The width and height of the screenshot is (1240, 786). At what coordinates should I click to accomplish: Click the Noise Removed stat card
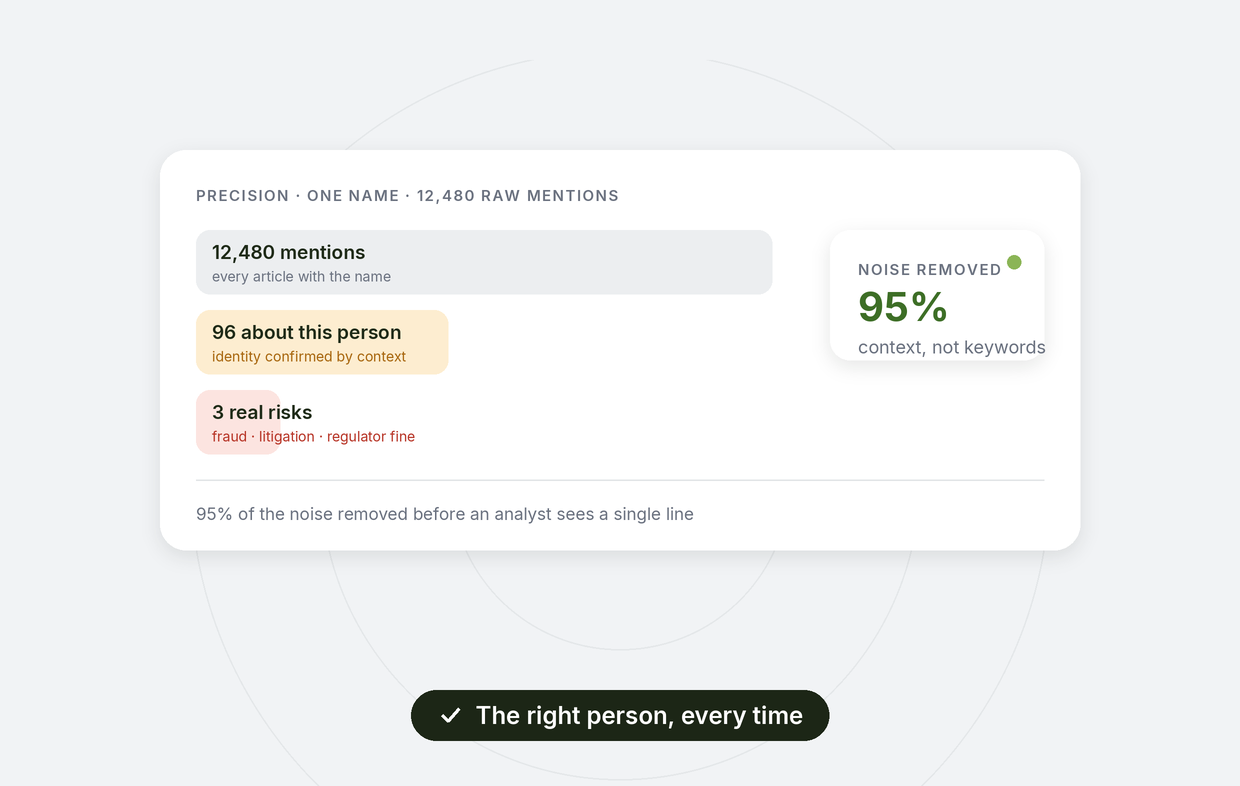pyautogui.click(x=937, y=295)
